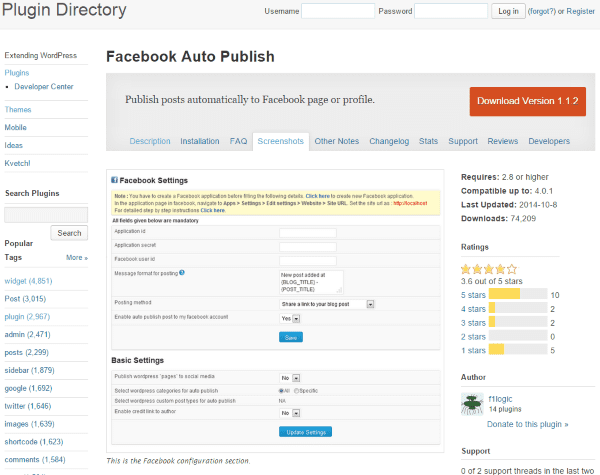Click Donate to this plugin link
The image size is (600, 475).
(x=528, y=424)
